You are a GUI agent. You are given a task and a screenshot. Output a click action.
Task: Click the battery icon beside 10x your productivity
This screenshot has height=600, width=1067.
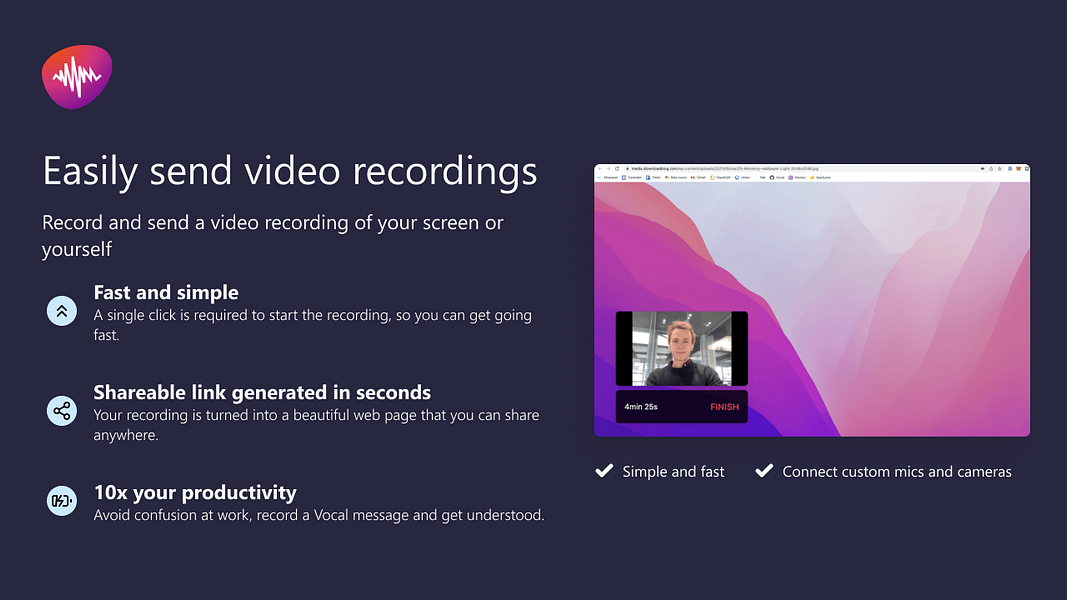click(x=61, y=501)
